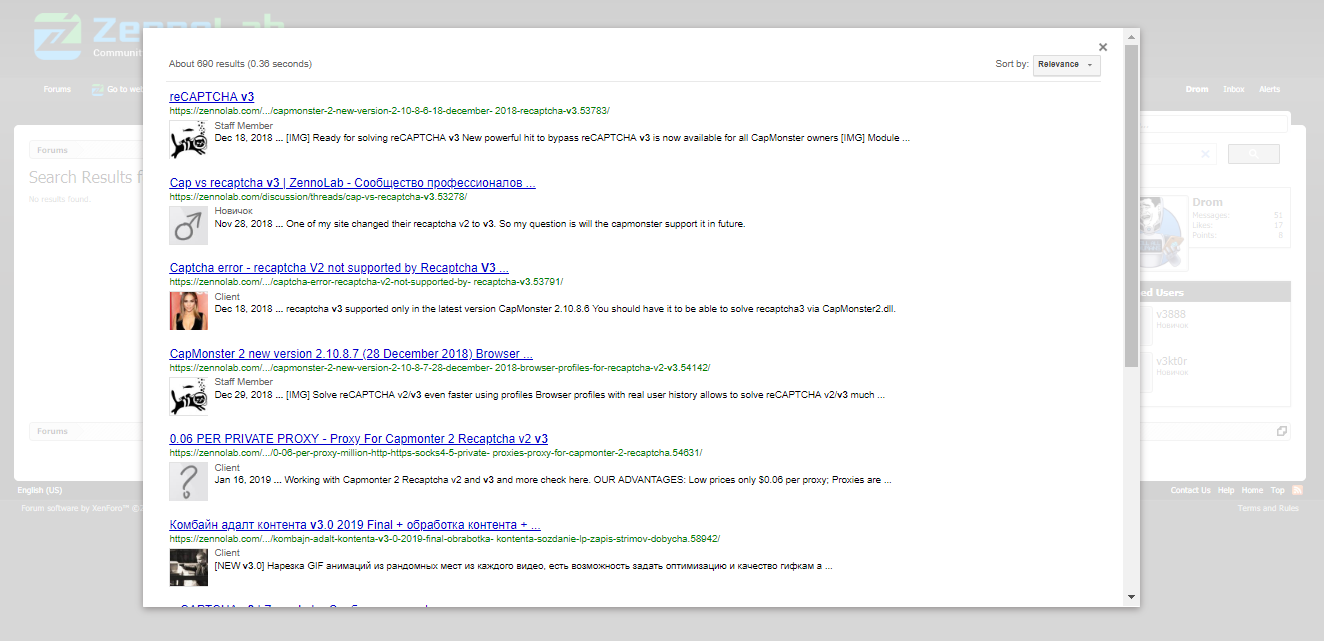1324x641 pixels.
Task: Click the v3kt0r user link in the sidebar
Action: pyautogui.click(x=1172, y=361)
